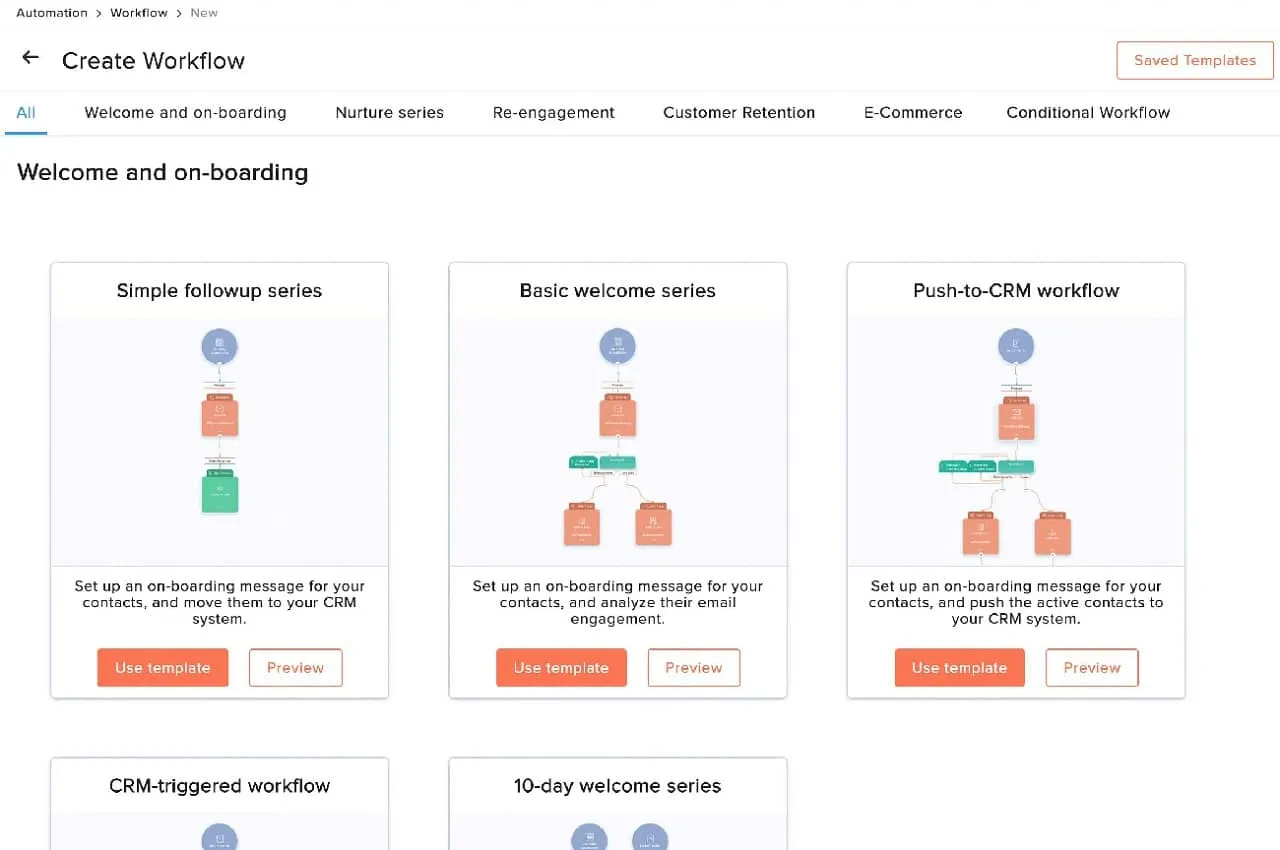
Task: Go to the Re-engagement tab
Action: [x=553, y=113]
